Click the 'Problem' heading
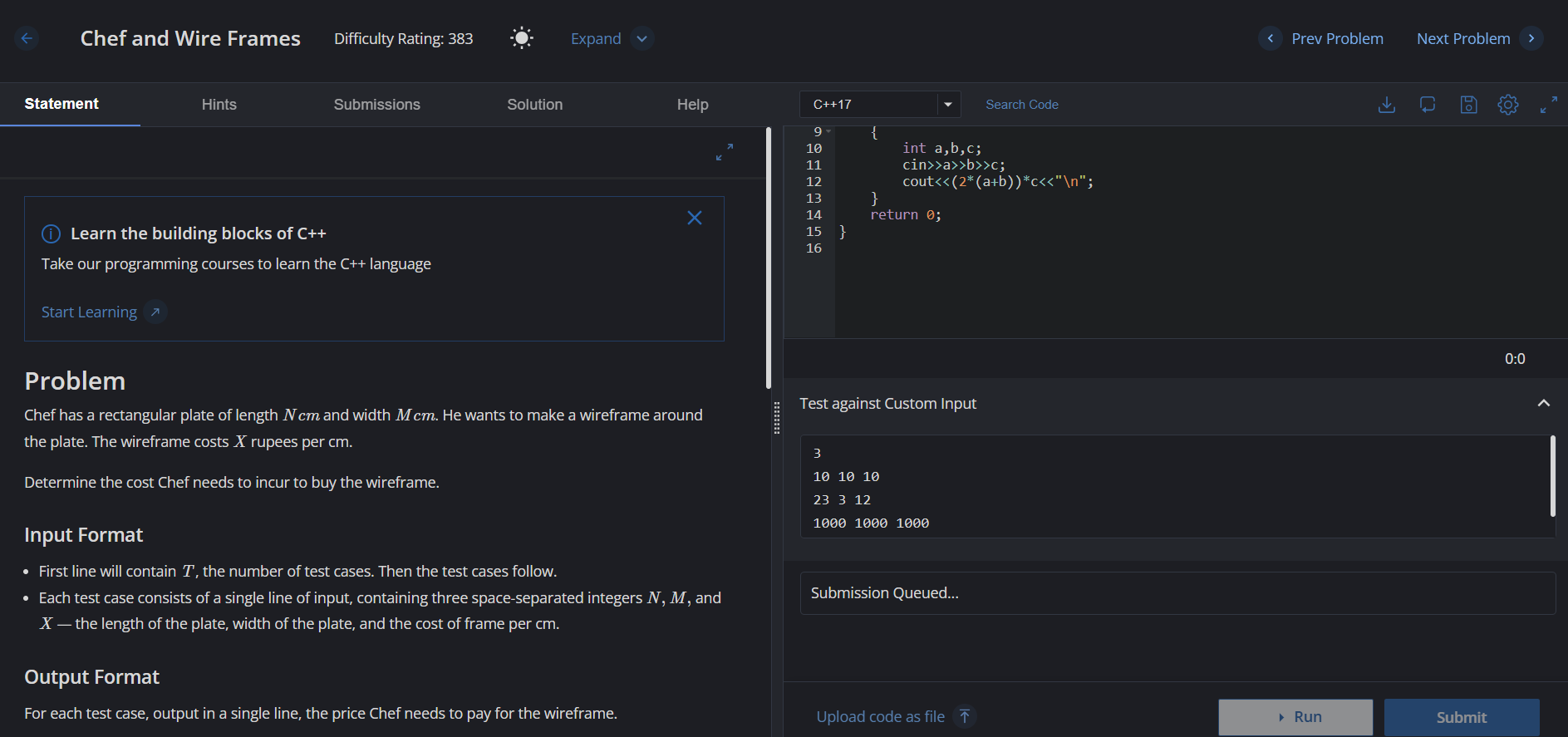 75,381
